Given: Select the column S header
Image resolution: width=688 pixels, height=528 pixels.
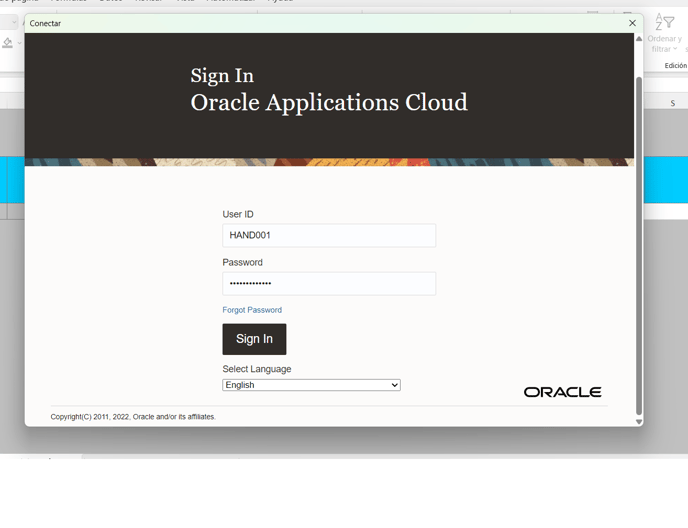Looking at the screenshot, I should tap(672, 103).
